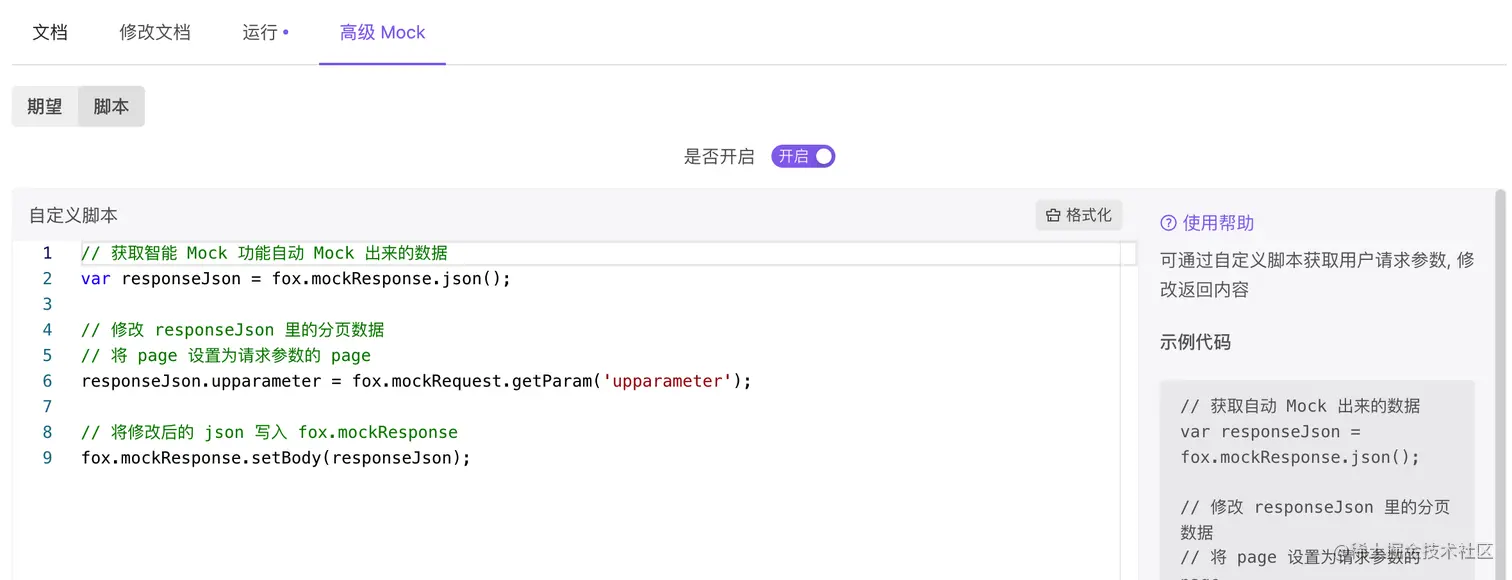Click line number 6 in the editor gutter
The width and height of the screenshot is (1512, 580).
47,380
